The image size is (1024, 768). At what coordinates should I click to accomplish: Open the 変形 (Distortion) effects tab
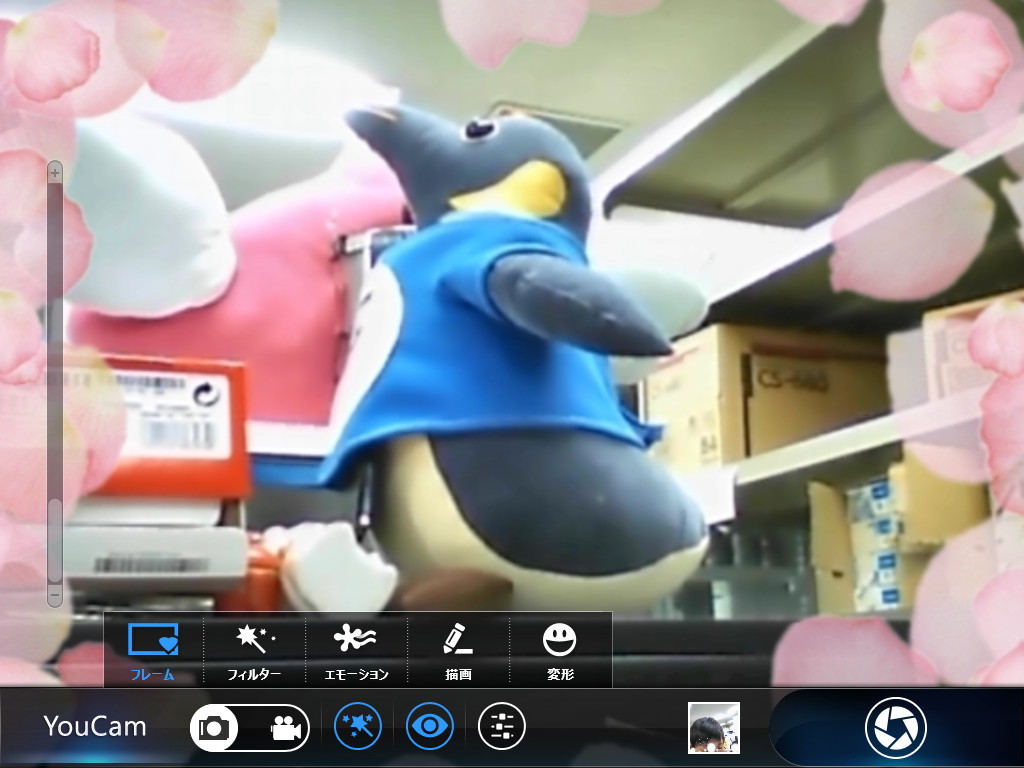click(x=560, y=650)
